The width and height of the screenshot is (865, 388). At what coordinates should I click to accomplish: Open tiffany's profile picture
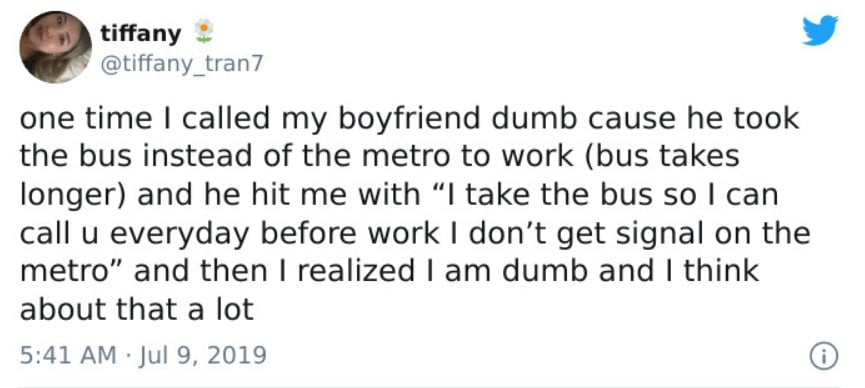(56, 47)
